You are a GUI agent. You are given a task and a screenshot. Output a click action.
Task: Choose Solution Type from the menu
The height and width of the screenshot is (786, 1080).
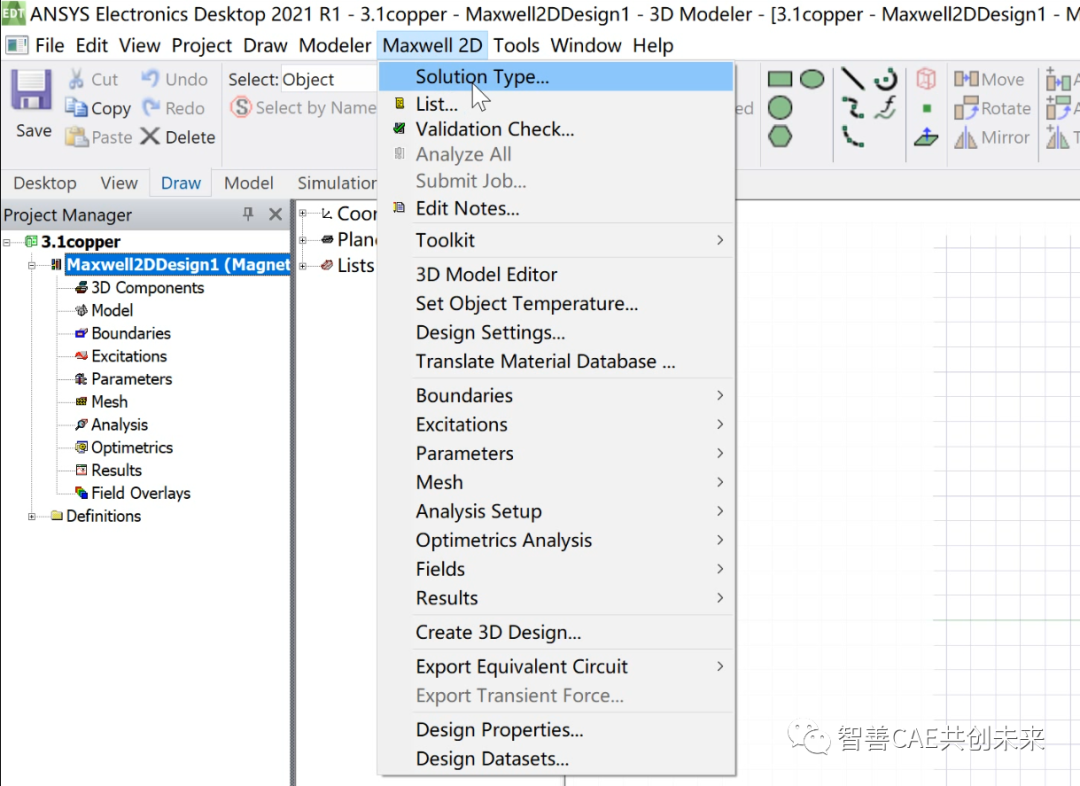tap(557, 76)
